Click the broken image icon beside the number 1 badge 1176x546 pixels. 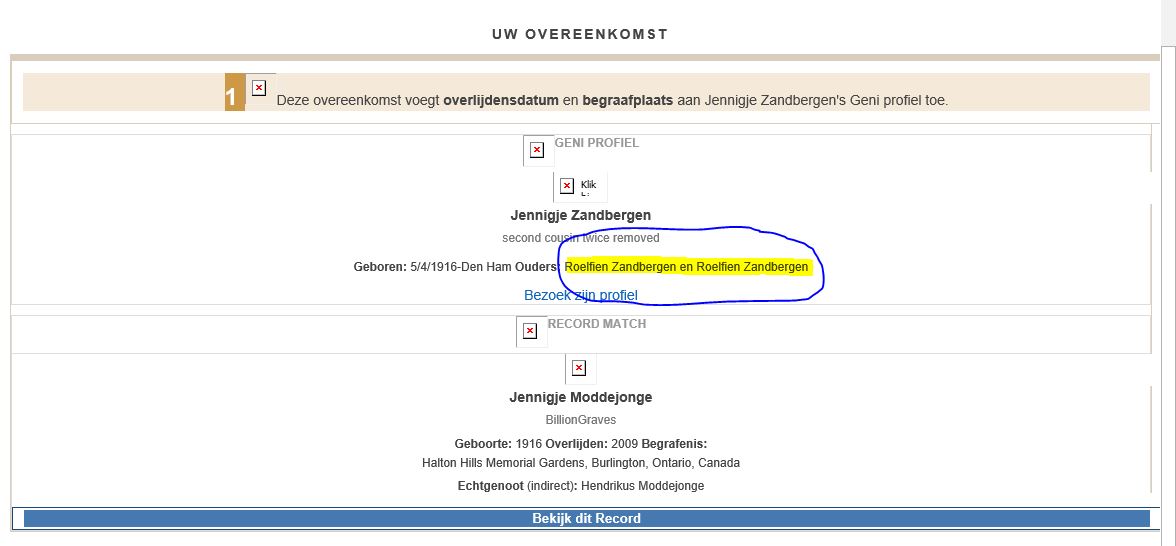click(259, 88)
